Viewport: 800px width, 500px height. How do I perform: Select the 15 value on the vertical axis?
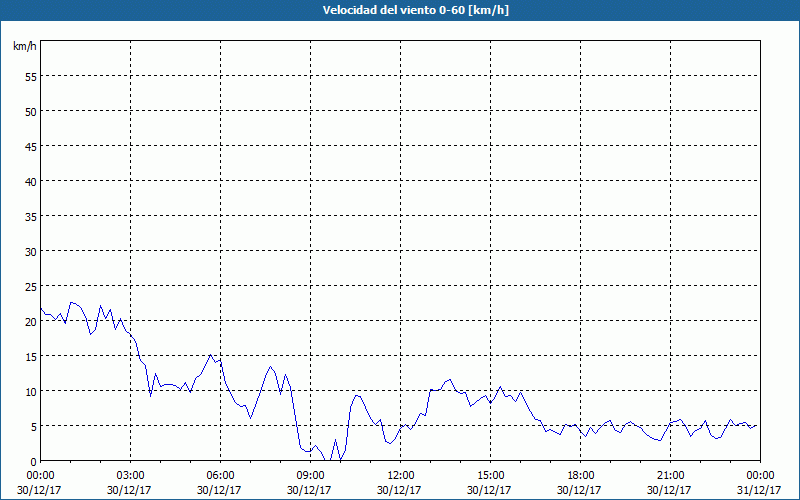coord(31,357)
